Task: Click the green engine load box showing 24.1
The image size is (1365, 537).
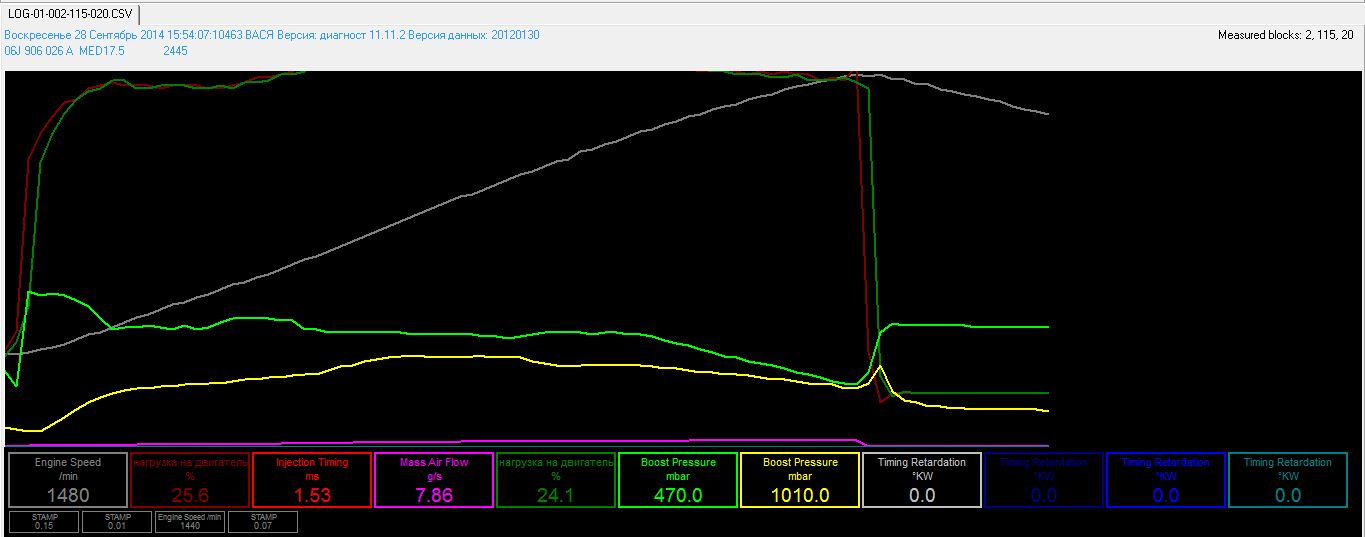Action: [556, 480]
